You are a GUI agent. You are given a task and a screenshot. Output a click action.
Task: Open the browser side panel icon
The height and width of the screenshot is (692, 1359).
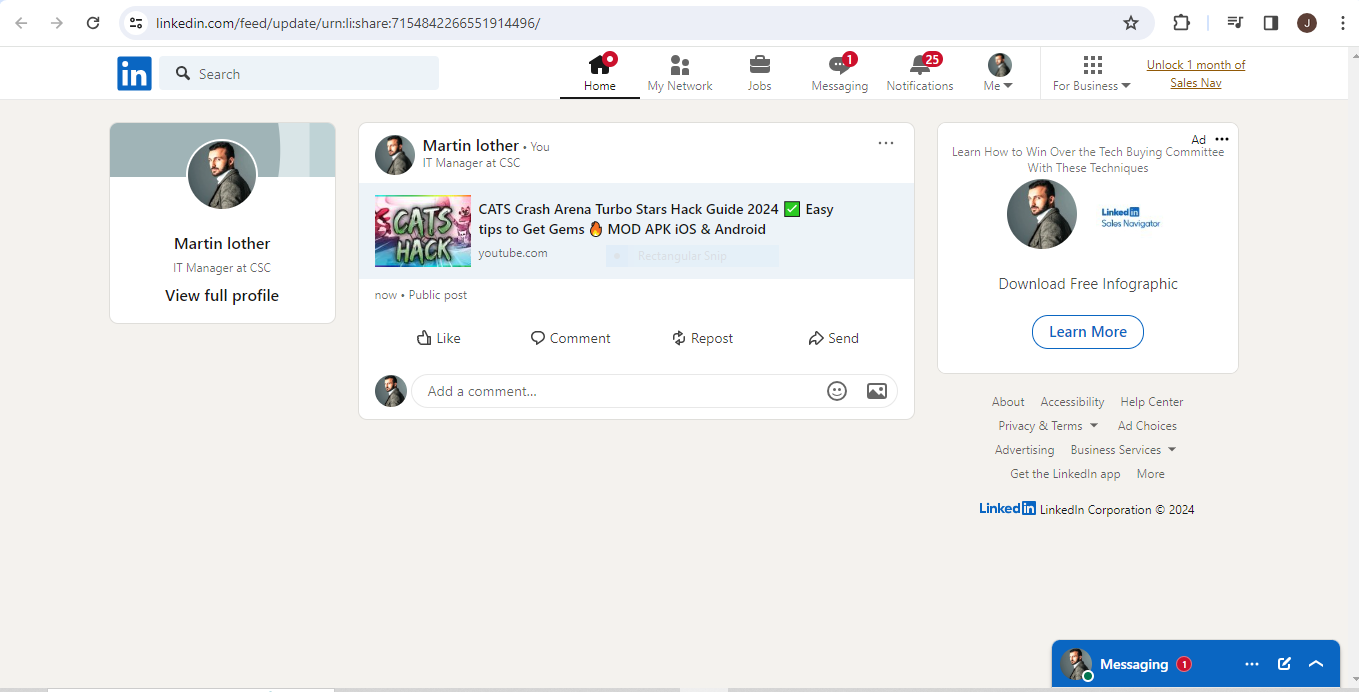[1271, 22]
